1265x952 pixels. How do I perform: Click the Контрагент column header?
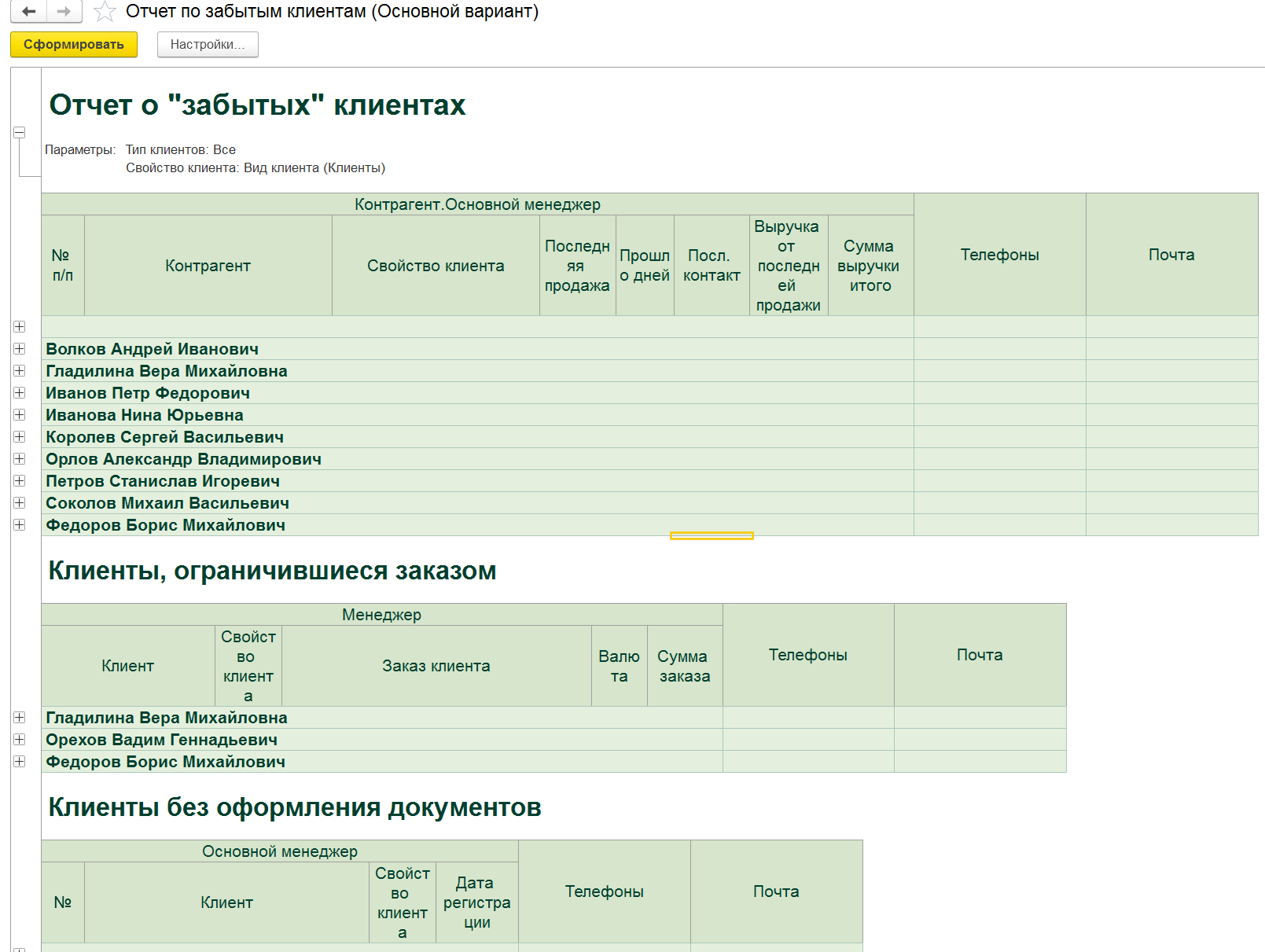pos(208,266)
